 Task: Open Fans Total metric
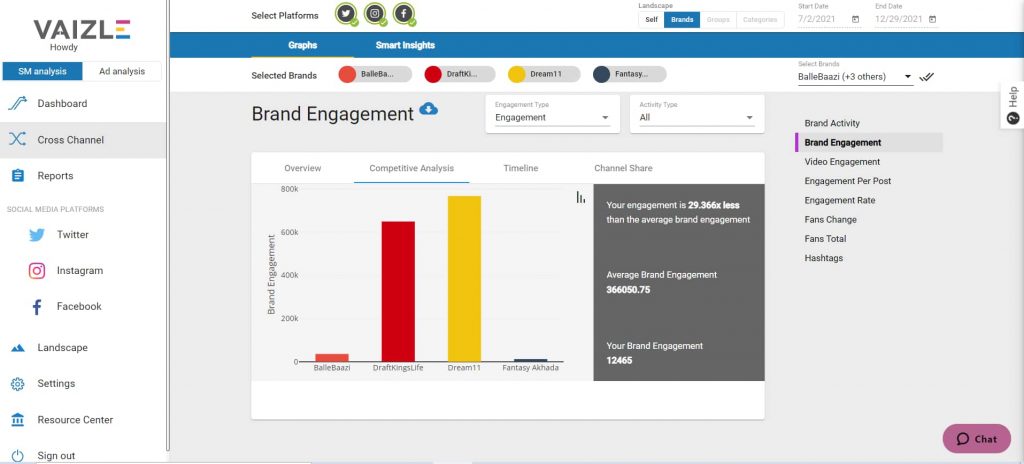coord(825,239)
